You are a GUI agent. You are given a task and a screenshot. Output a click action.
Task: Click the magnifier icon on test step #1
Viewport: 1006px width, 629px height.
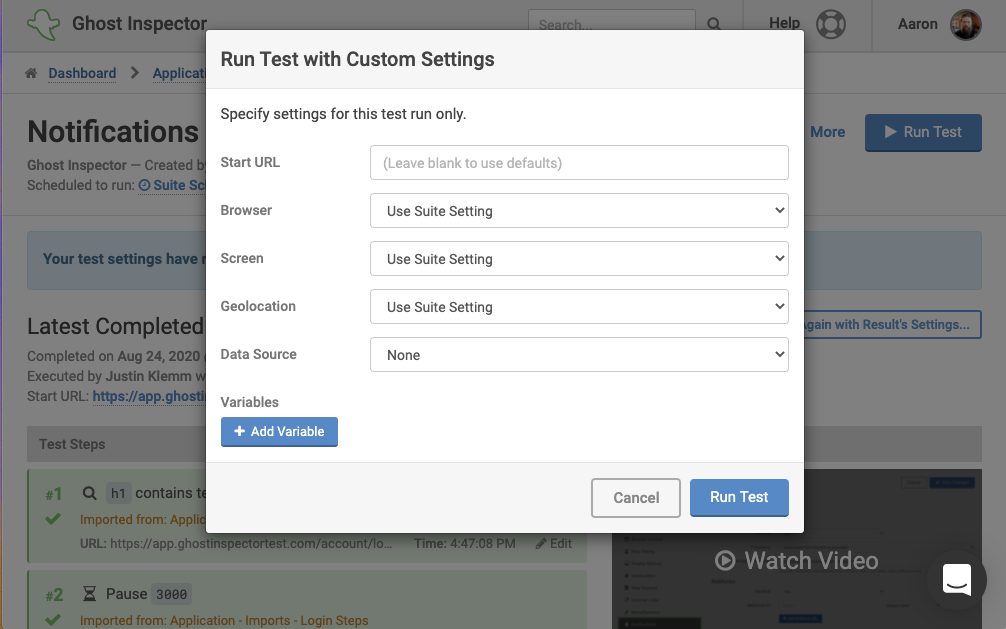click(88, 492)
